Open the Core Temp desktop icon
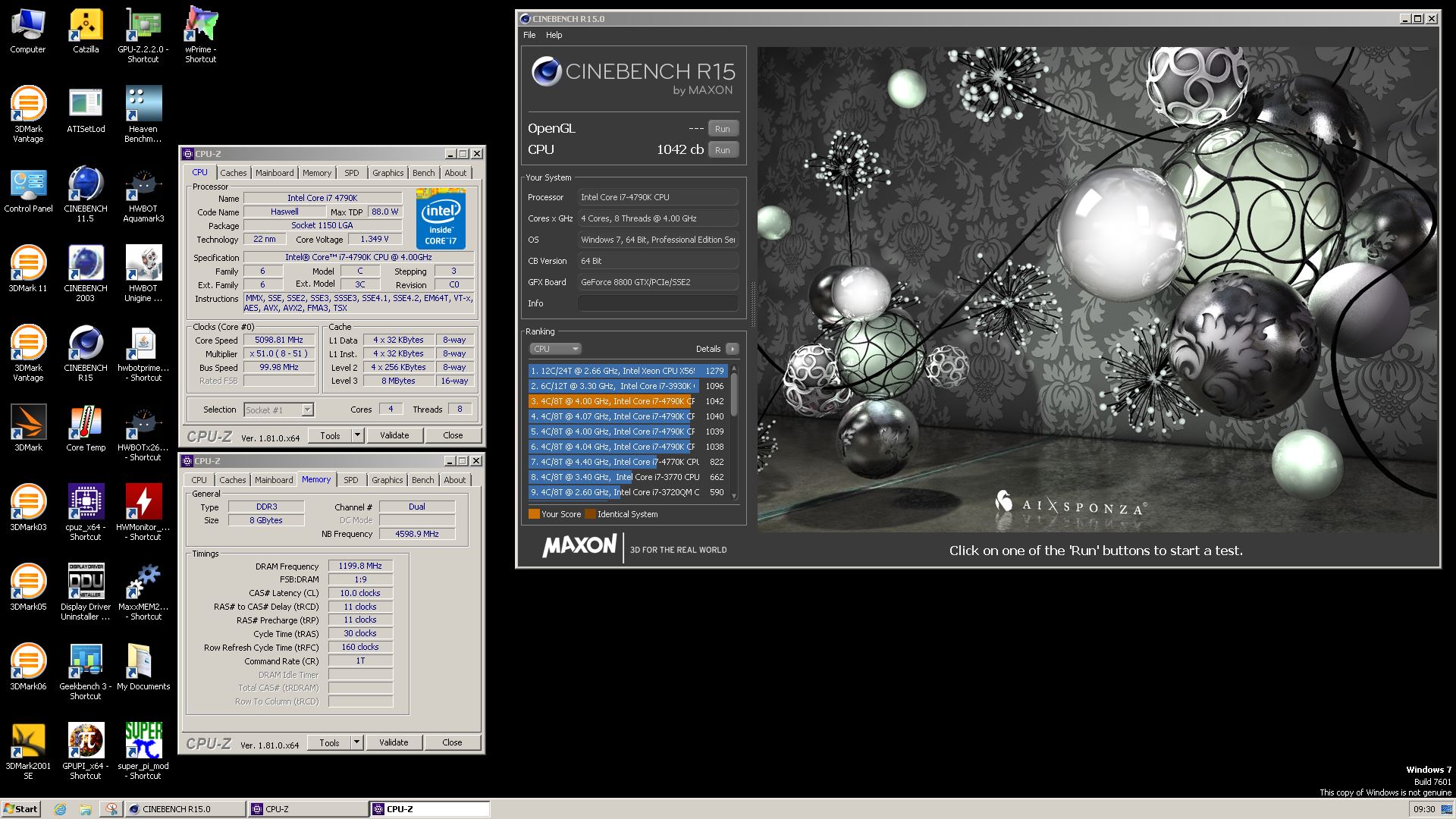1456x819 pixels. tap(86, 428)
